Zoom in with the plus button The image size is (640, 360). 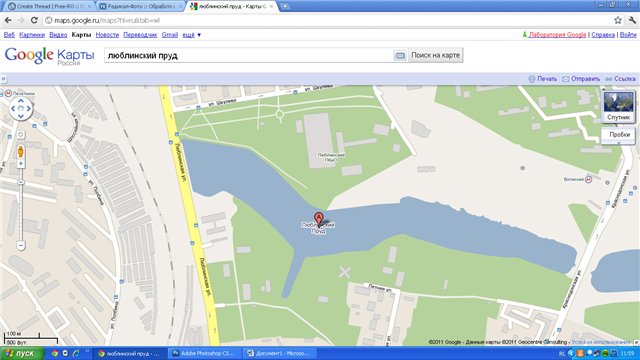(21, 164)
